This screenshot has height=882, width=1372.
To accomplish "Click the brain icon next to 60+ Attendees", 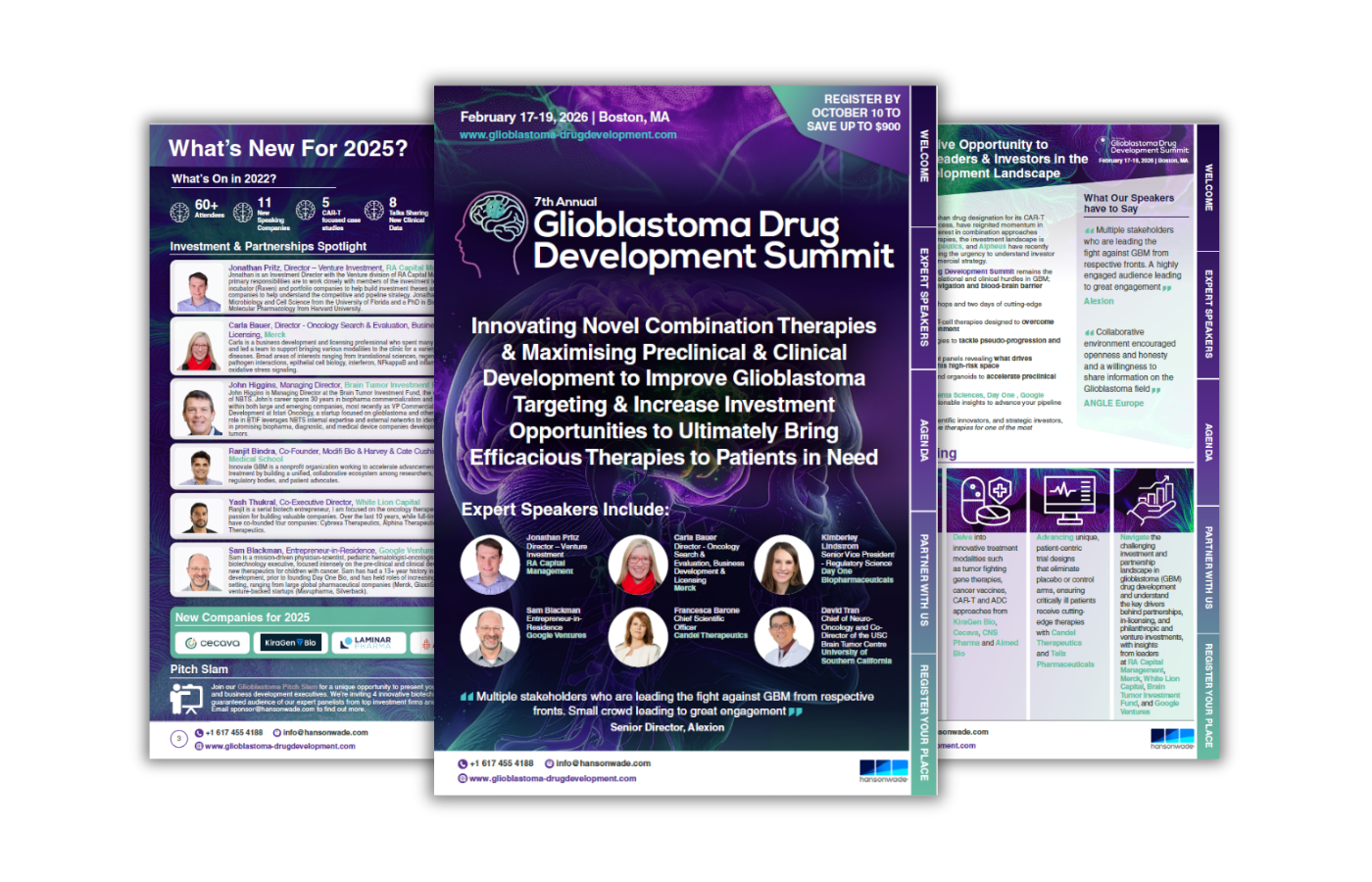I will (179, 212).
